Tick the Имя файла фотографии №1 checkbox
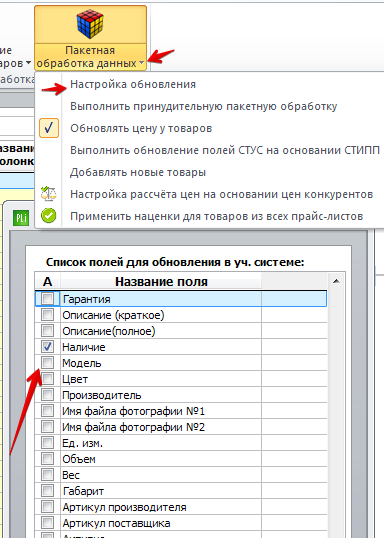Screen dimensions: 384x538 pyautogui.click(x=47, y=411)
